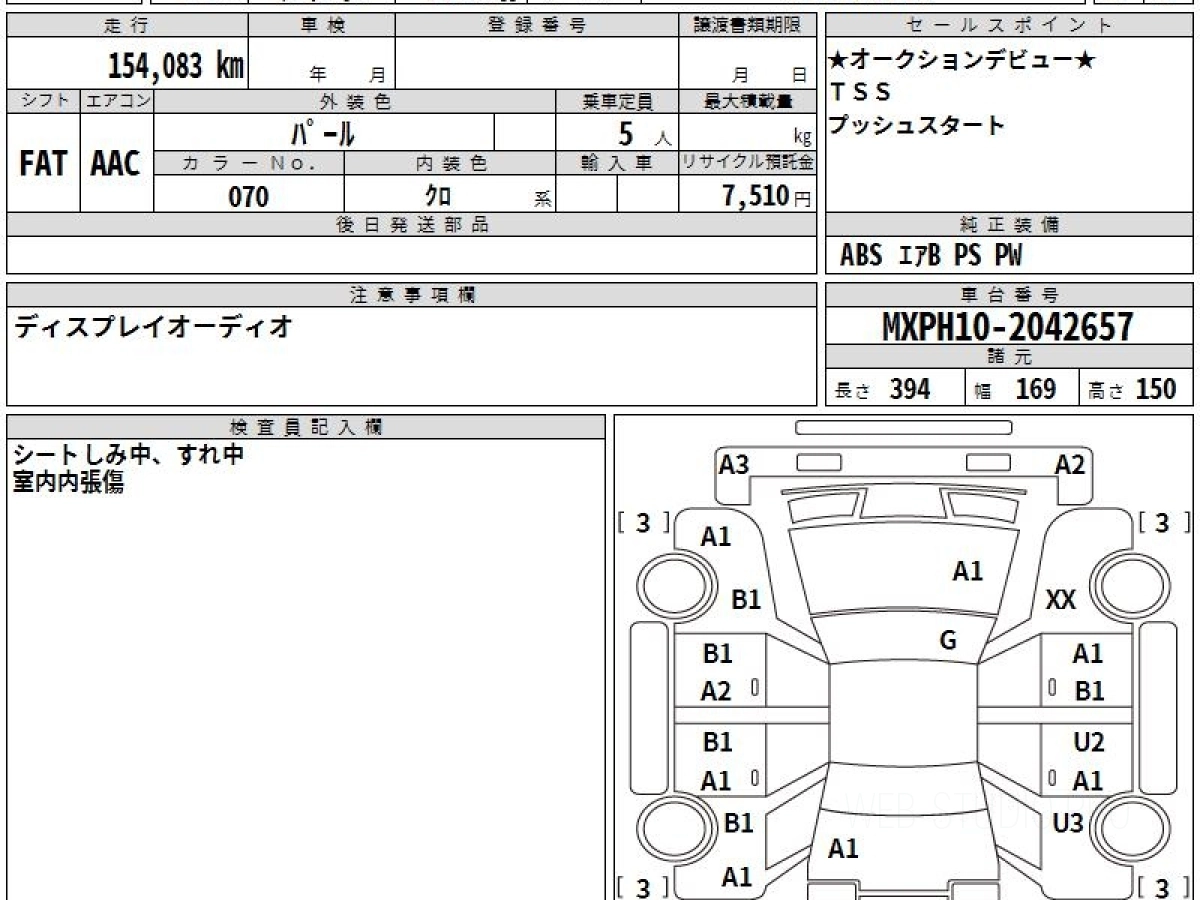
Task: Click the 輸入車 header cell
Action: (617, 163)
